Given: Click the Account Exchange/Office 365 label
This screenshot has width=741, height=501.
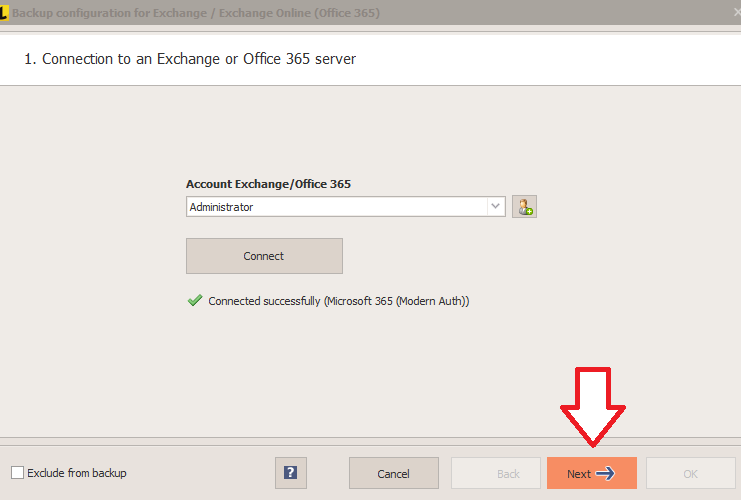Looking at the screenshot, I should click(268, 184).
